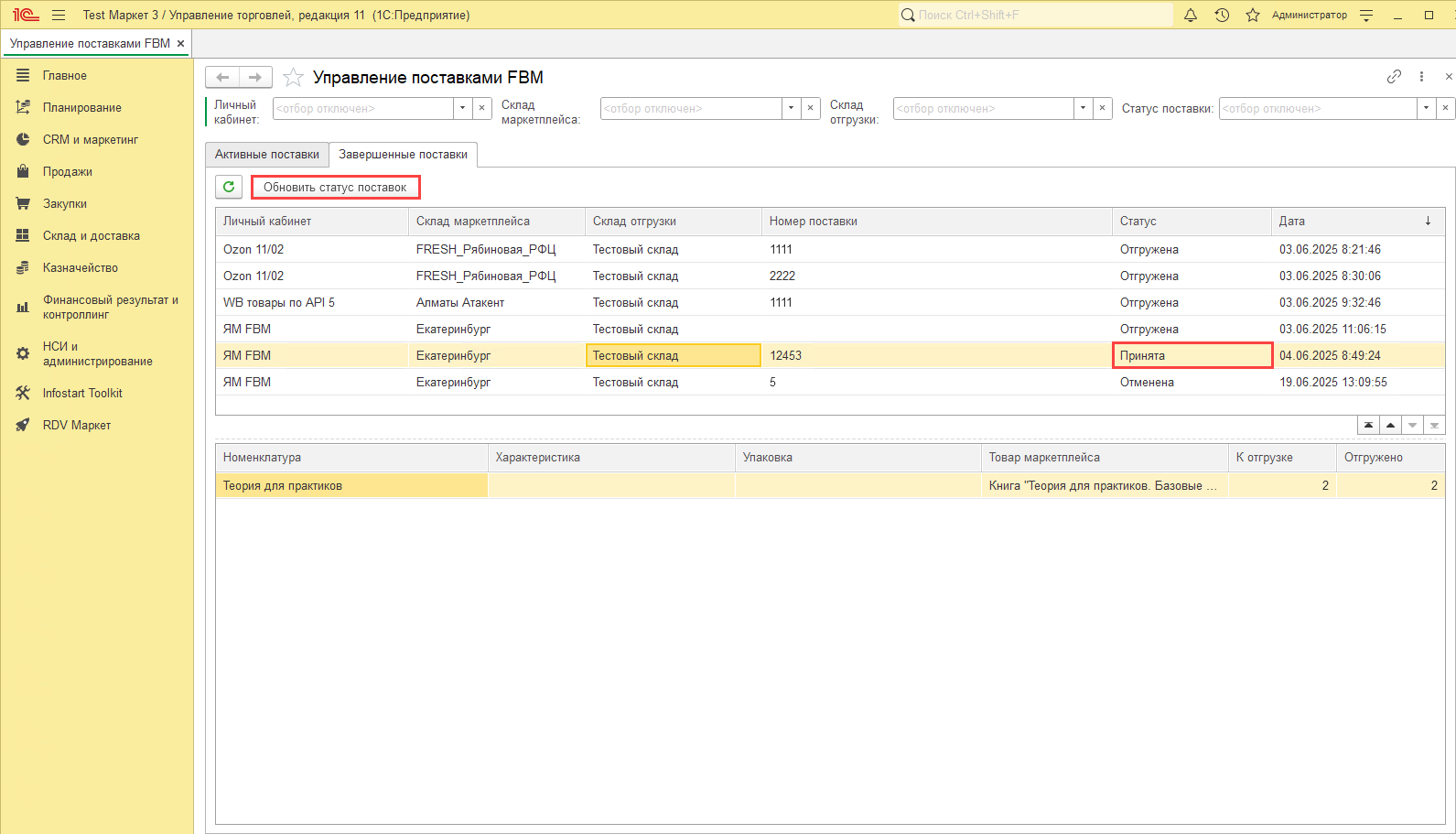This screenshot has height=834, width=1456.
Task: Switch to the Активные поставки tab
Action: click(267, 155)
